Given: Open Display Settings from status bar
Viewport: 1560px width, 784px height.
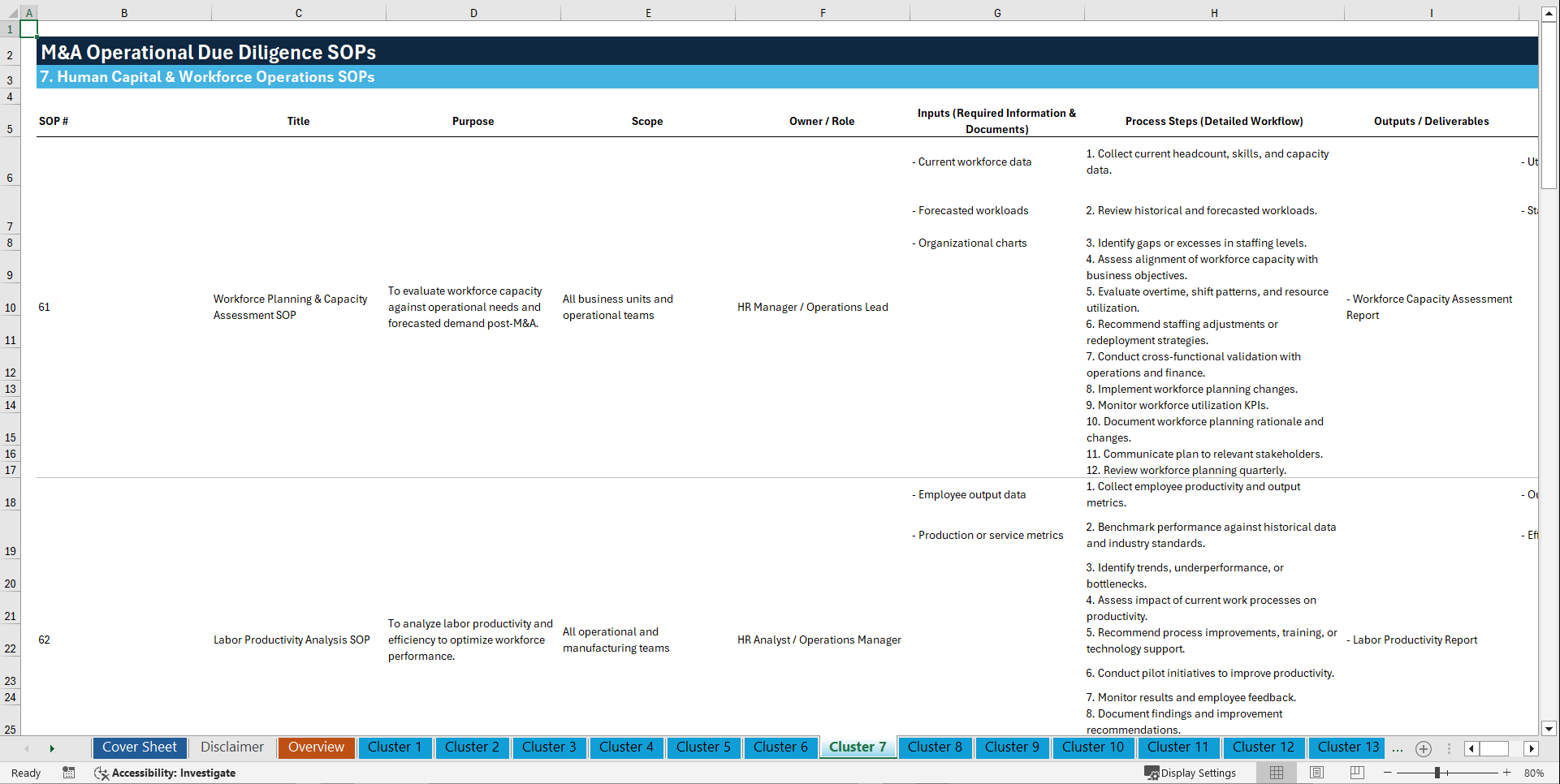Looking at the screenshot, I should (x=1191, y=773).
